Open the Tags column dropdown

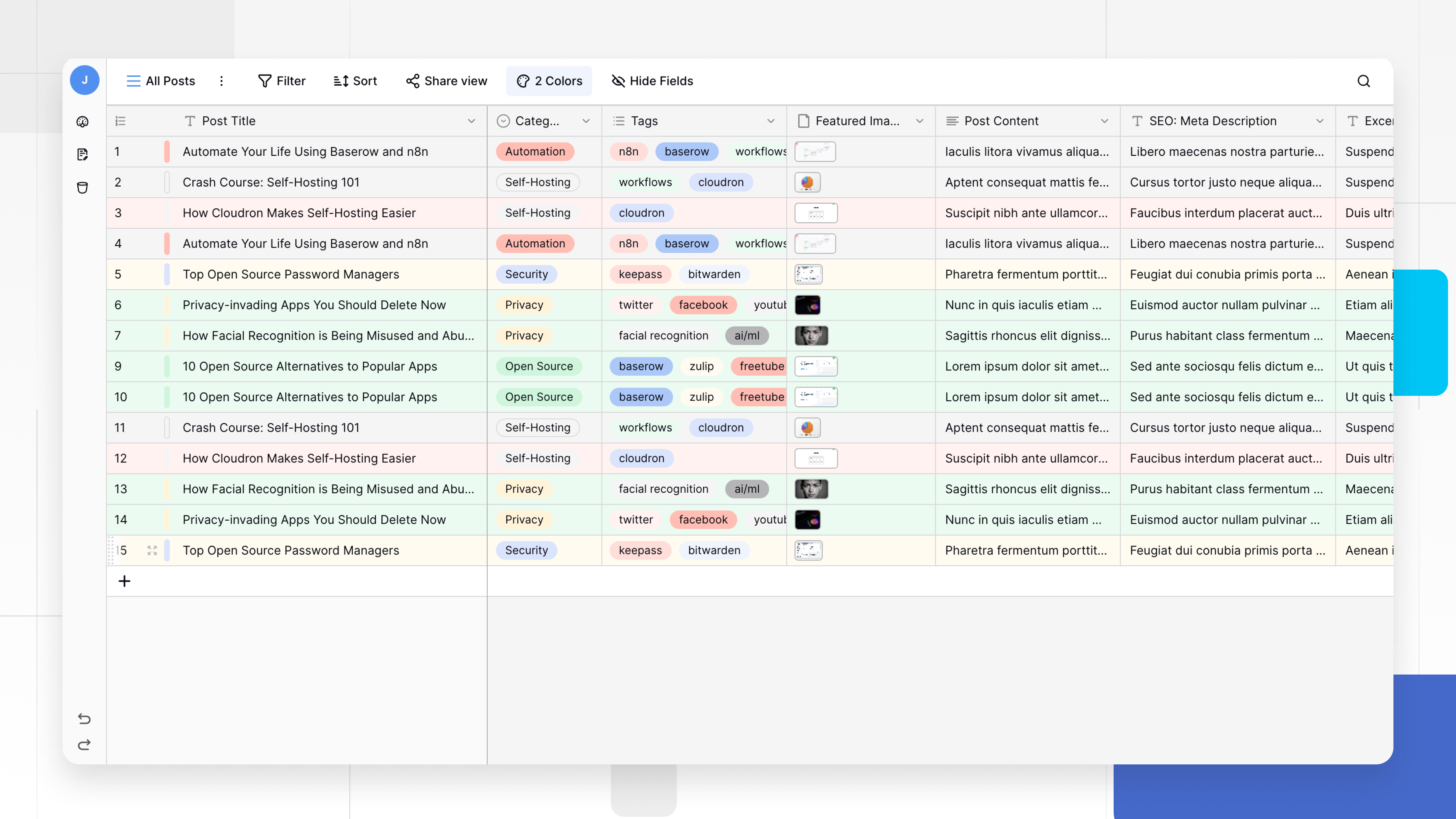[x=771, y=121]
